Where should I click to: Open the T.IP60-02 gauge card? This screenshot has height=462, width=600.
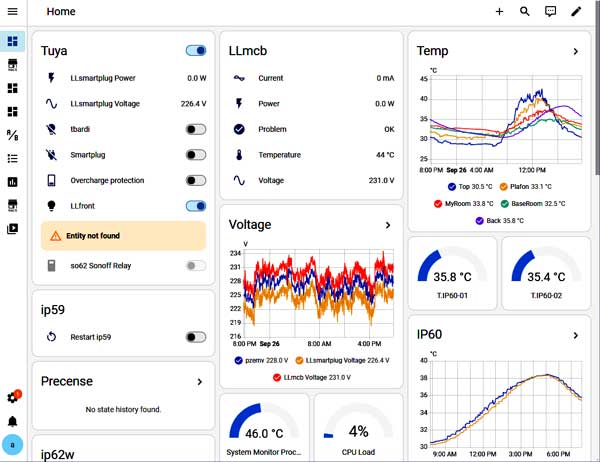(x=546, y=273)
